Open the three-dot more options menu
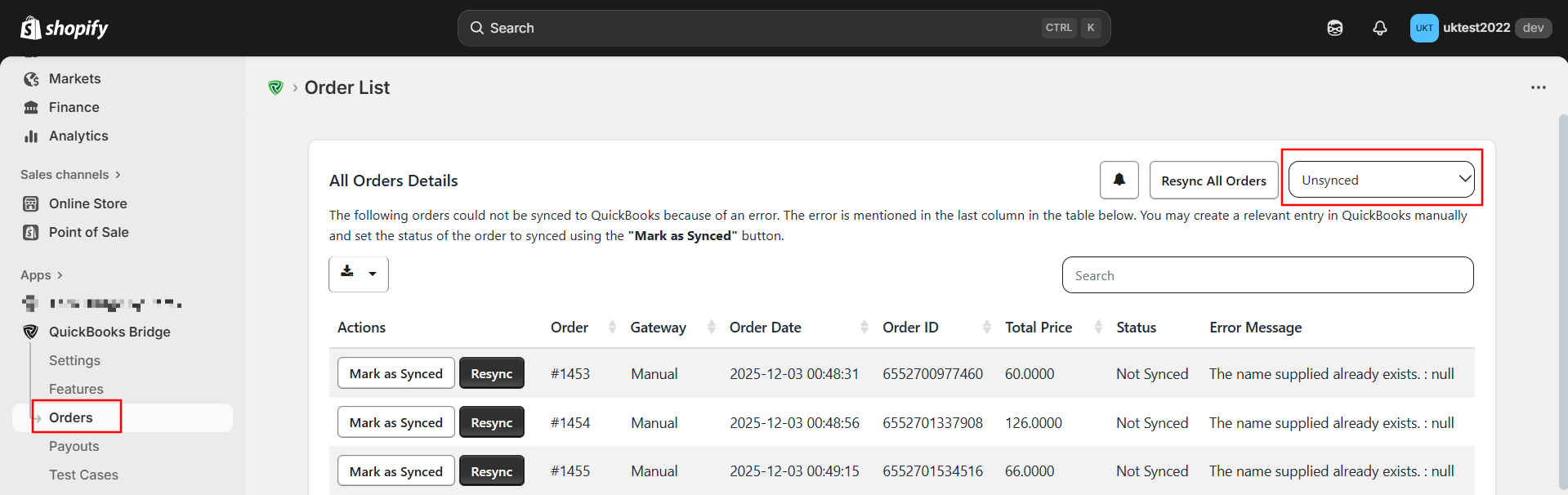Image resolution: width=1568 pixels, height=495 pixels. [x=1538, y=87]
